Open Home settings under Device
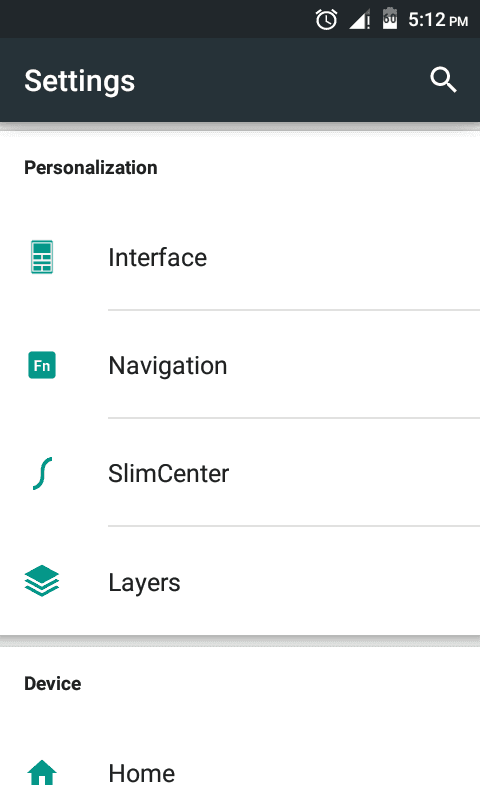The image size is (480, 800). [x=240, y=772]
